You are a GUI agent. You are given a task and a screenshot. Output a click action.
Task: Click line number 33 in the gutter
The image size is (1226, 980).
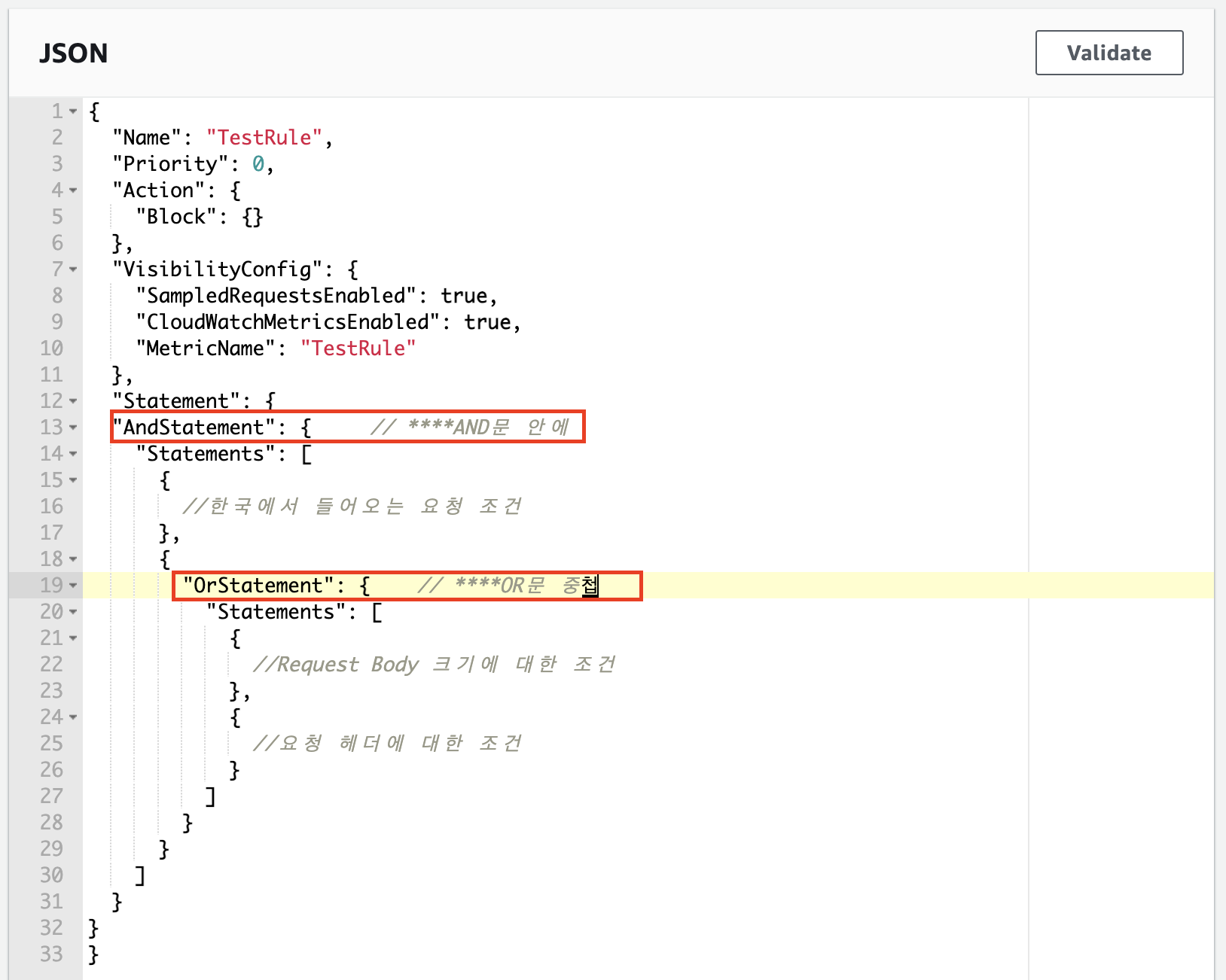[51, 954]
